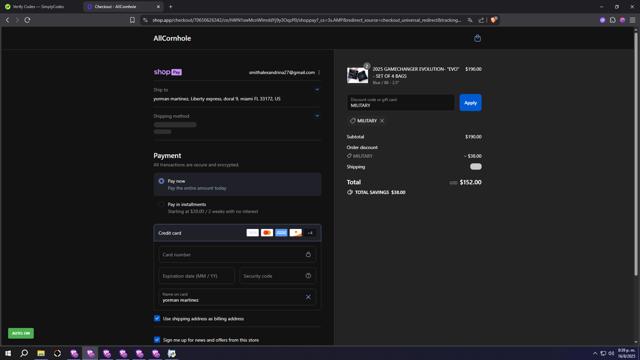Click the share icon in the address bar

(482, 20)
